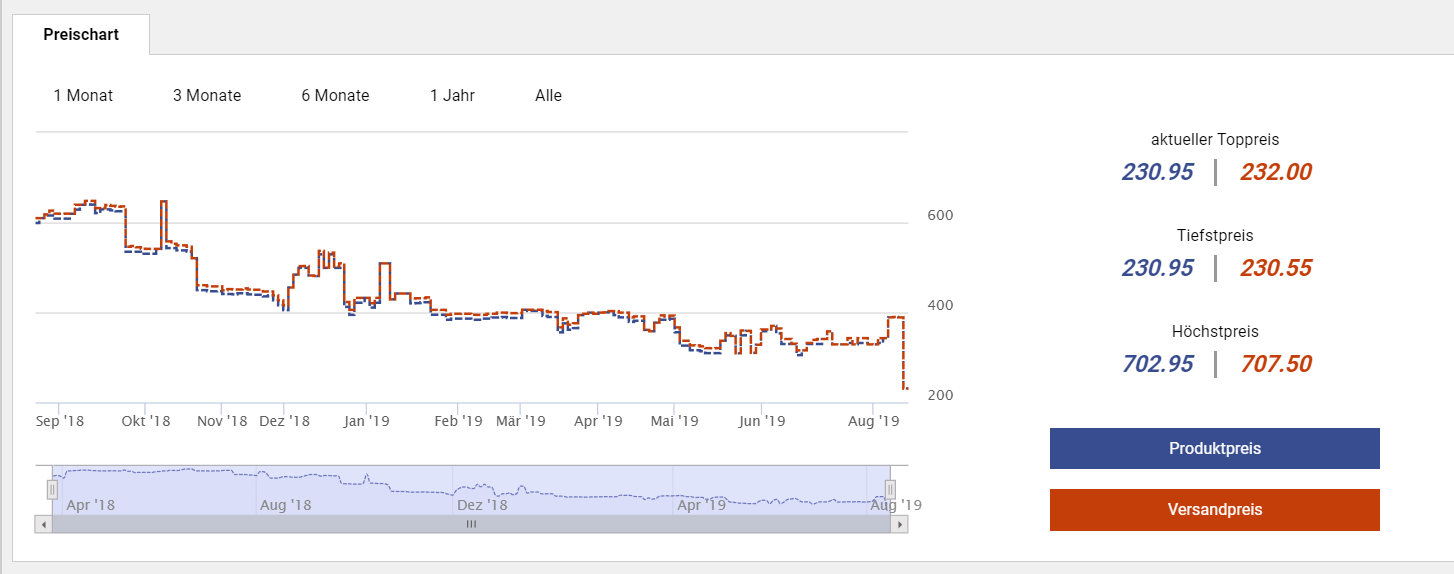Click the Okt '18 price spike on chart
The width and height of the screenshot is (1454, 574).
click(x=163, y=203)
